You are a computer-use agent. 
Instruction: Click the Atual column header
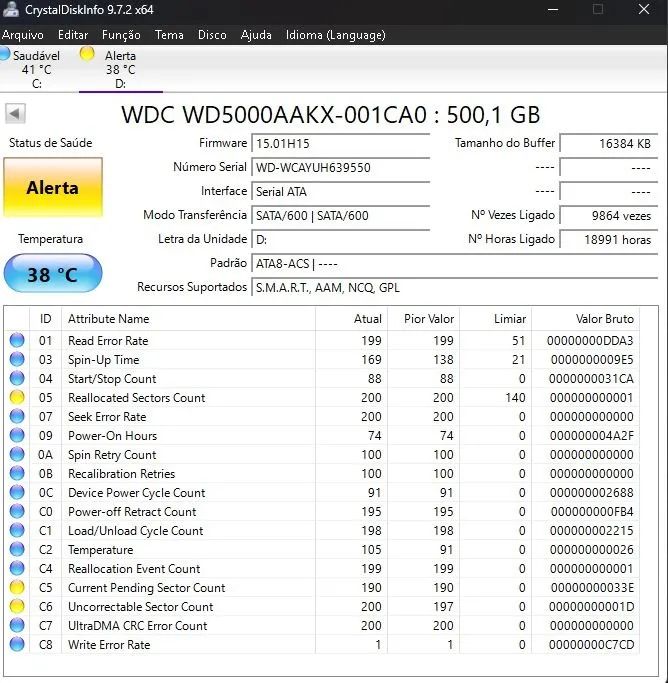[351, 319]
